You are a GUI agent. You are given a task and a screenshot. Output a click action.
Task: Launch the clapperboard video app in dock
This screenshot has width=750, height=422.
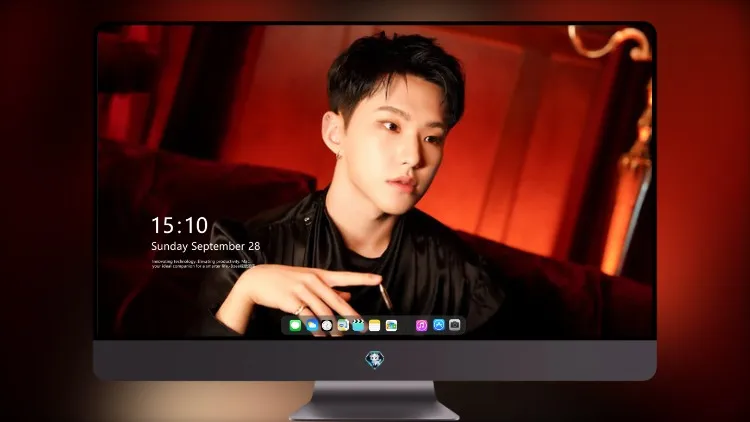358,325
